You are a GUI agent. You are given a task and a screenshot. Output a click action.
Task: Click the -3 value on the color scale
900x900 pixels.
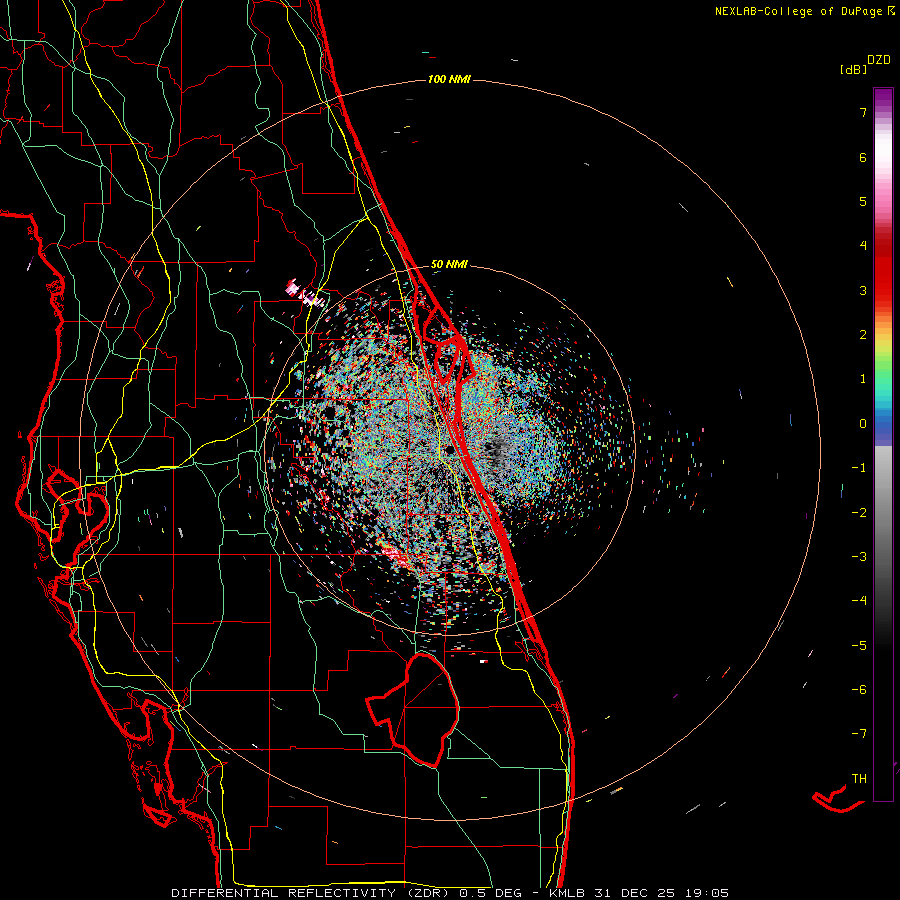pyautogui.click(x=859, y=557)
